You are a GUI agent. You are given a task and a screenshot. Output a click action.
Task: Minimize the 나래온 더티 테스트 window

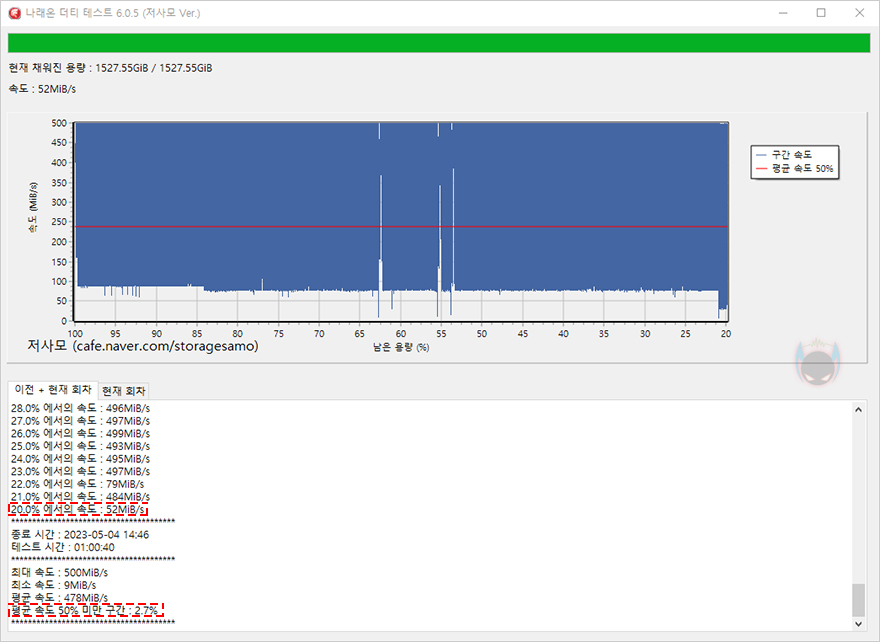(783, 13)
